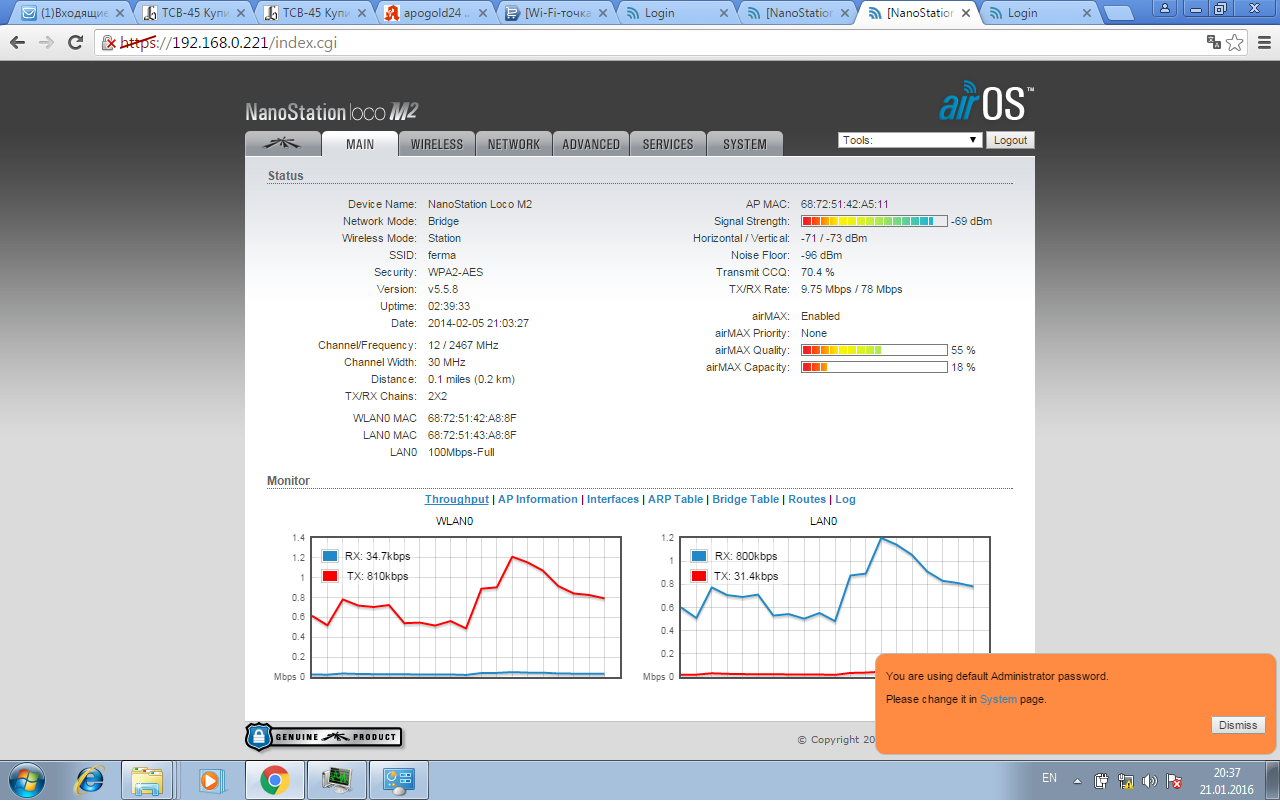Image resolution: width=1280 pixels, height=808 pixels.
Task: Click the translate page icon
Action: pos(1213,42)
